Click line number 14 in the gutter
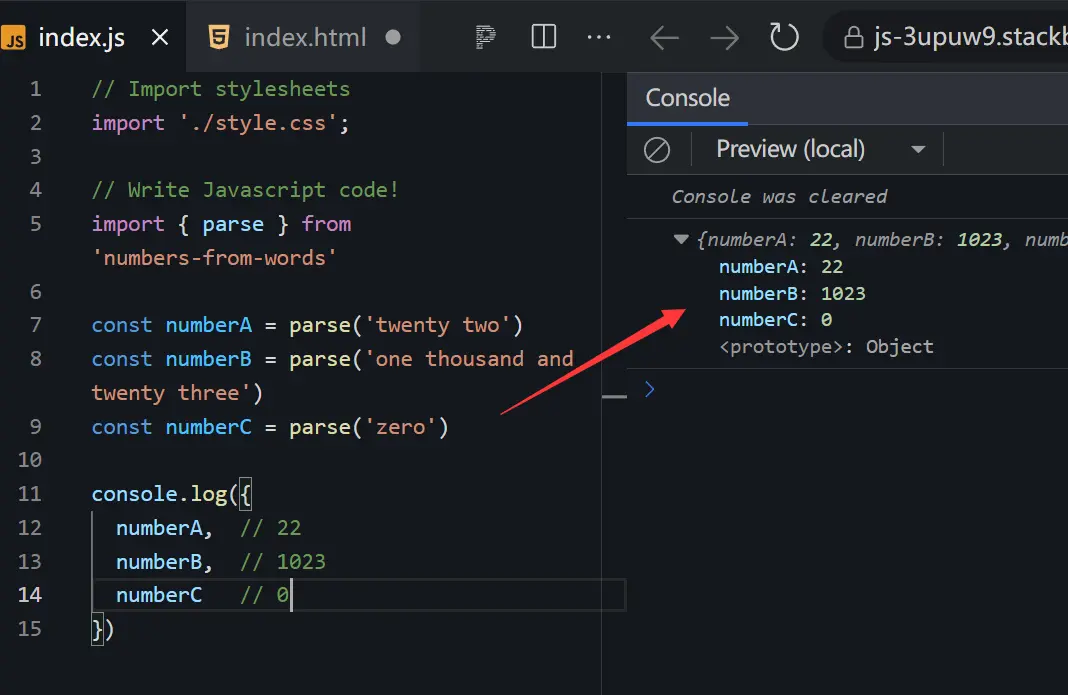 (30, 595)
